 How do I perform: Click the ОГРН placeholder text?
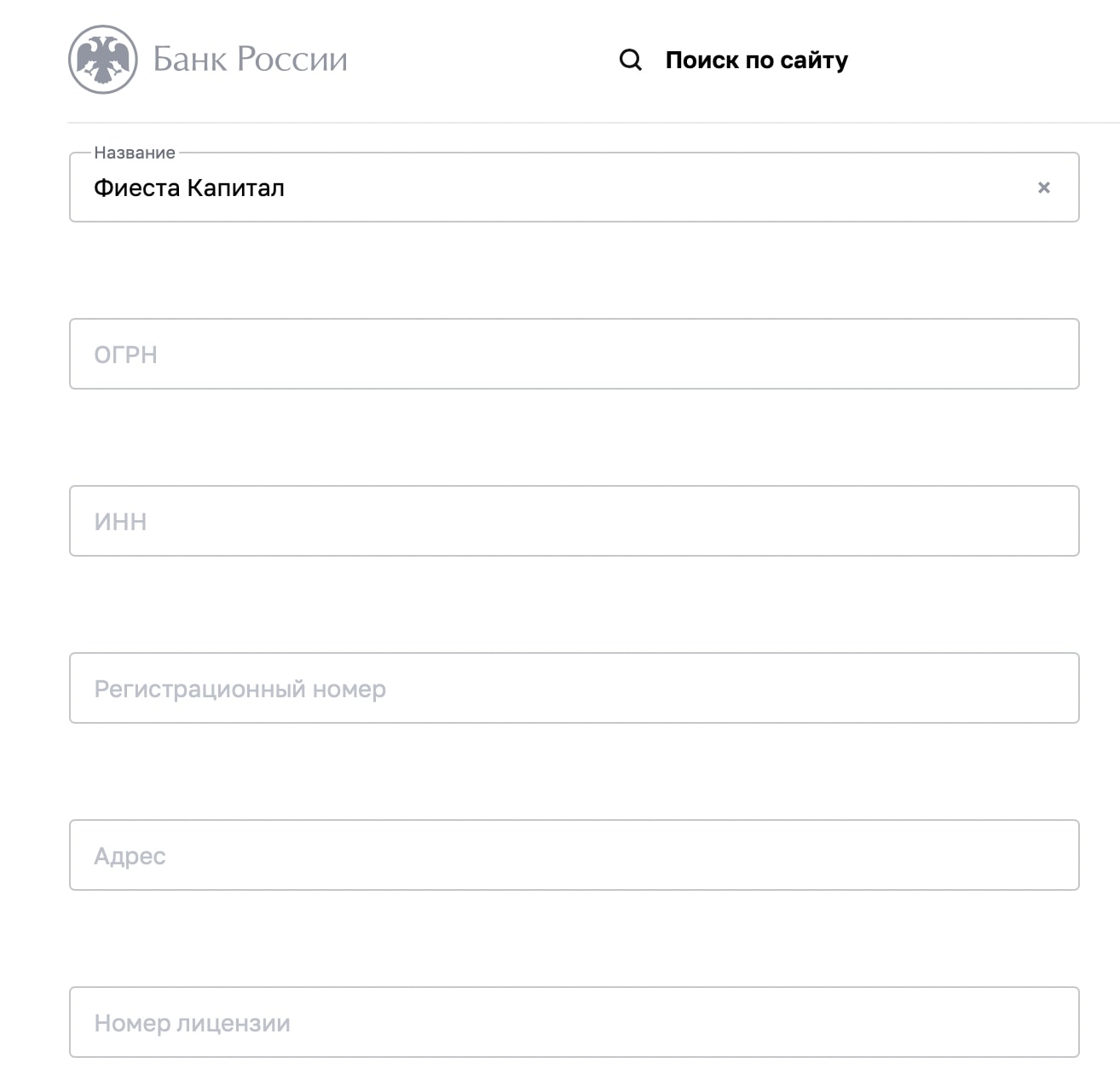point(125,355)
